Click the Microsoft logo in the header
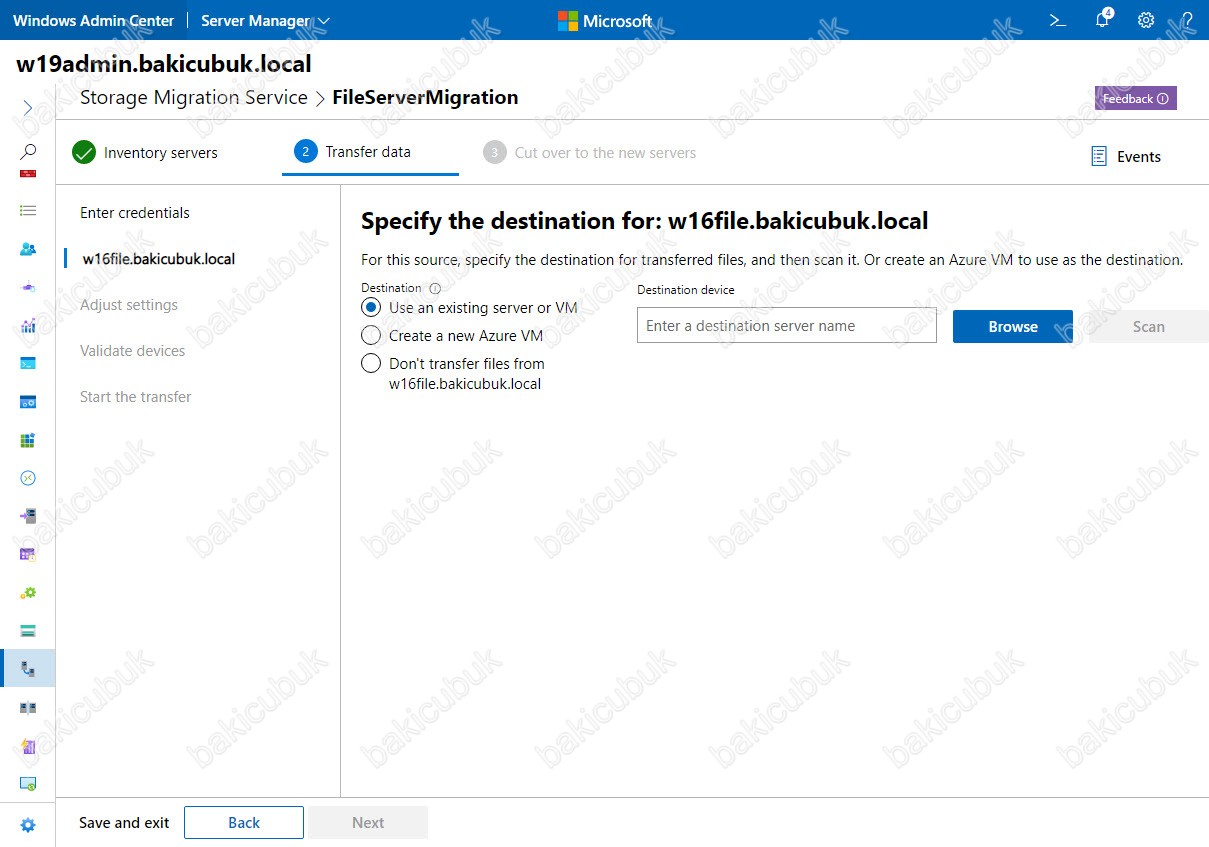Screen dimensions: 1209x847 (604, 20)
